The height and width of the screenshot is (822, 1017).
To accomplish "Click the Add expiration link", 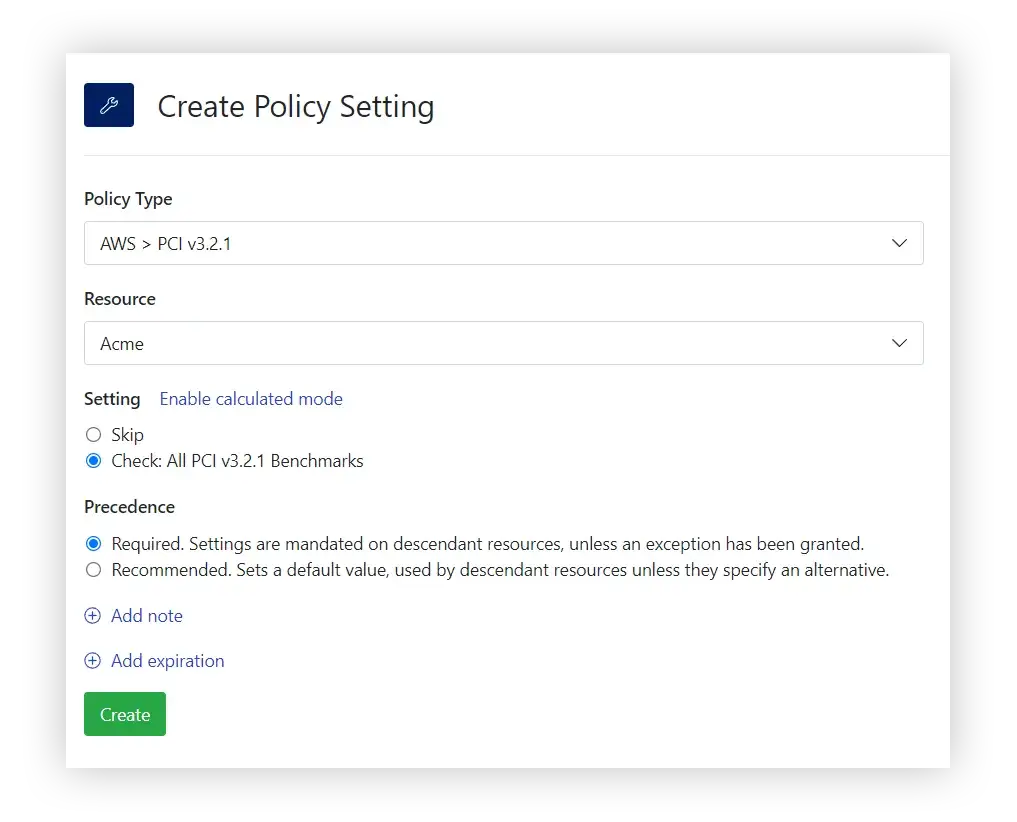I will [167, 661].
